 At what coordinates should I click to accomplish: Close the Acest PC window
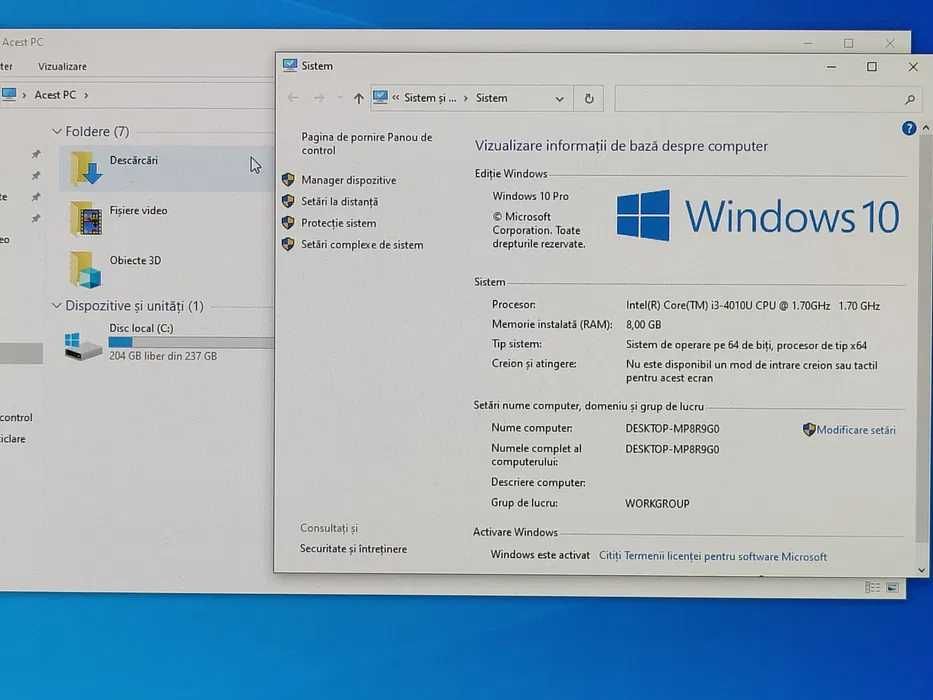click(x=890, y=43)
